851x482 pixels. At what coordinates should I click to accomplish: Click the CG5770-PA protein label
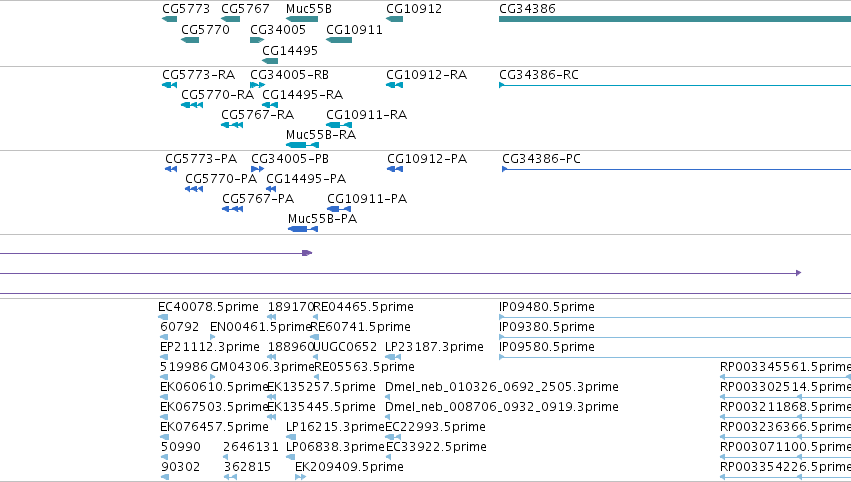(x=221, y=179)
